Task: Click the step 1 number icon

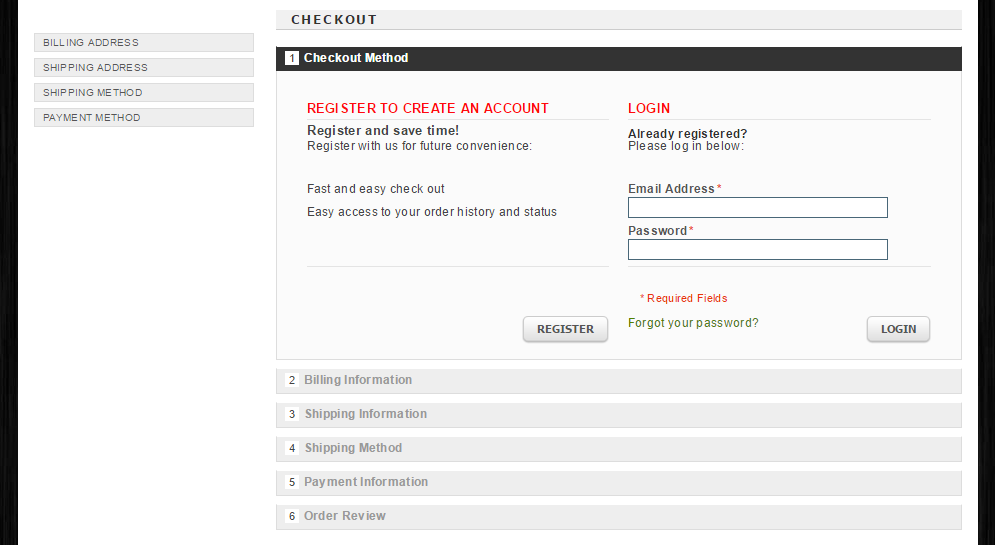Action: pos(292,59)
